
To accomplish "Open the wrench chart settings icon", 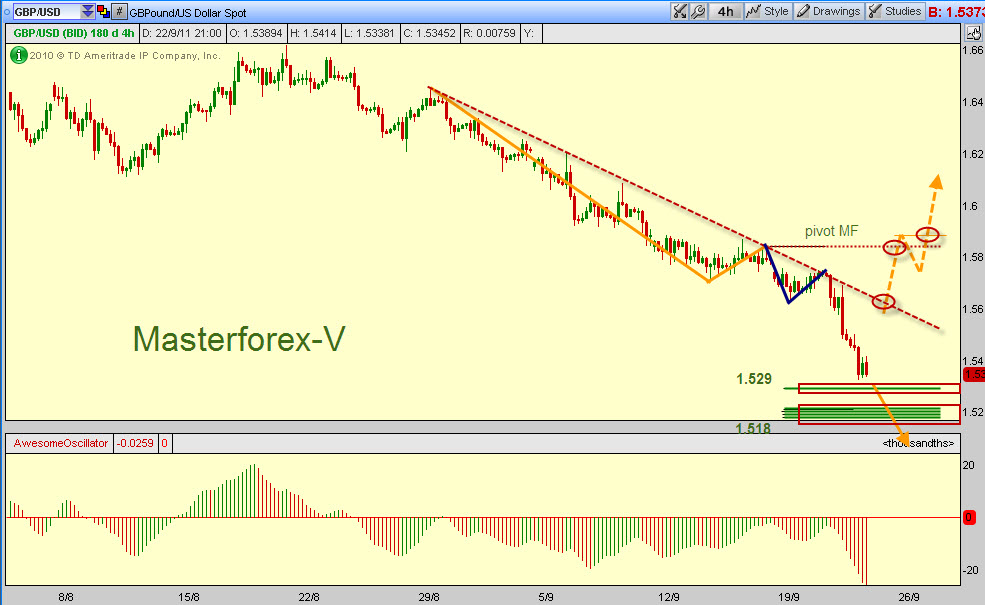I will (698, 11).
